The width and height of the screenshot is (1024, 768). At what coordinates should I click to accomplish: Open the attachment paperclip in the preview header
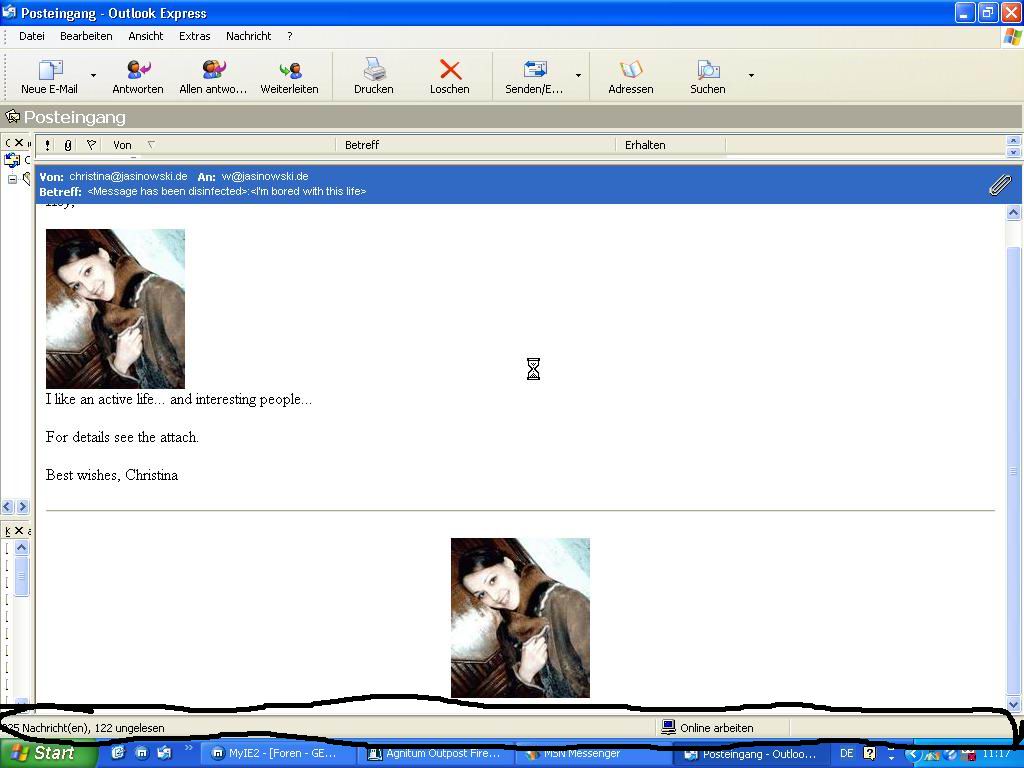pos(999,185)
